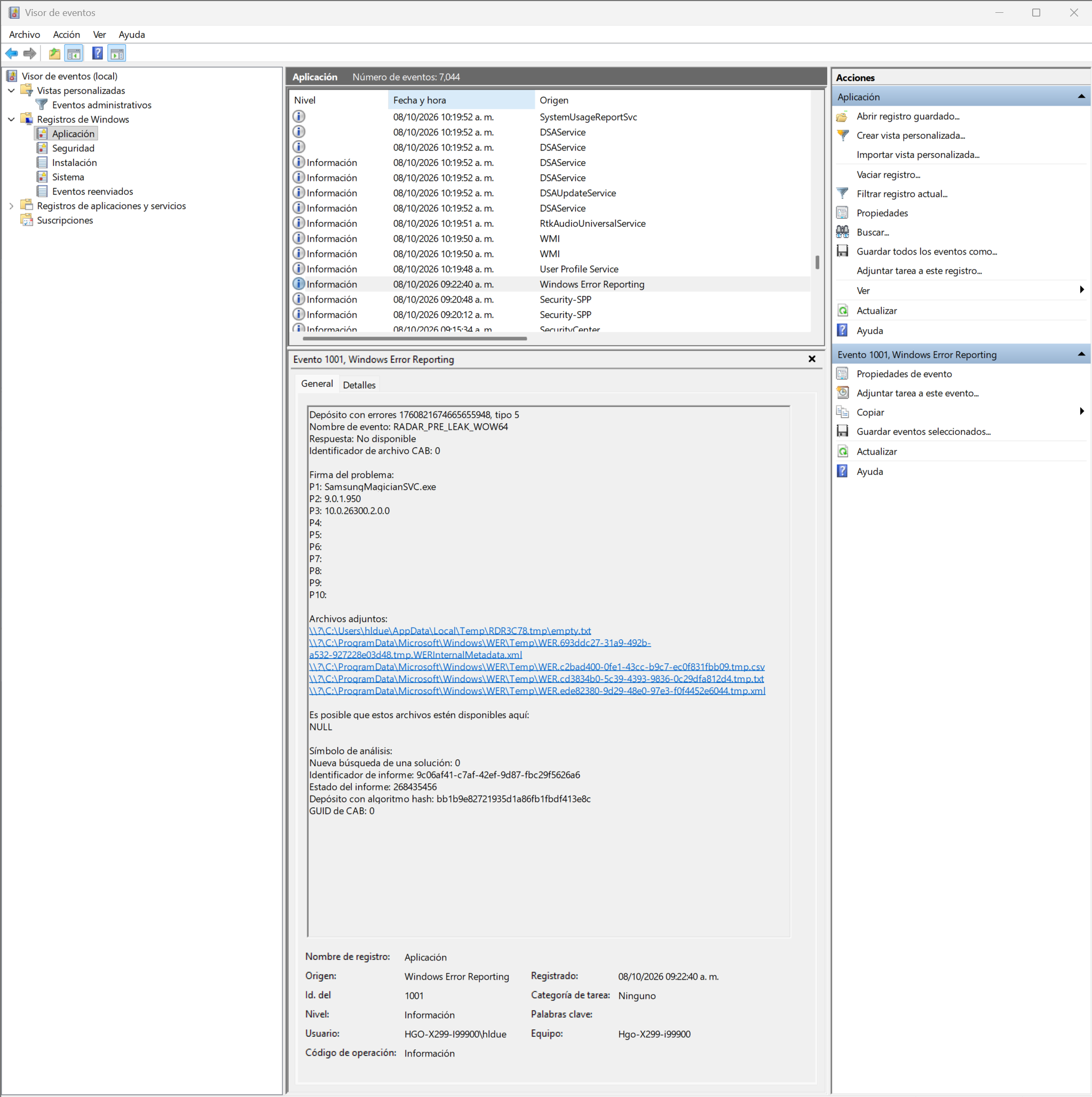Click the Adjuntar tarea a este evento icon

pyautogui.click(x=843, y=393)
